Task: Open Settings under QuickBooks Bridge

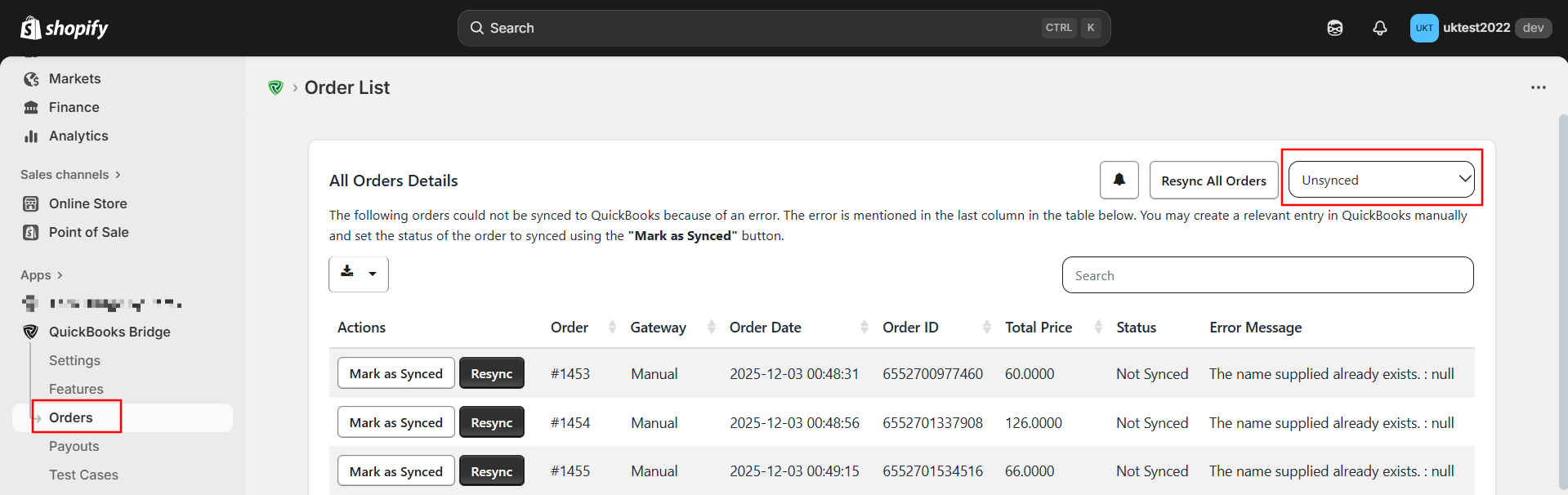Action: (74, 360)
